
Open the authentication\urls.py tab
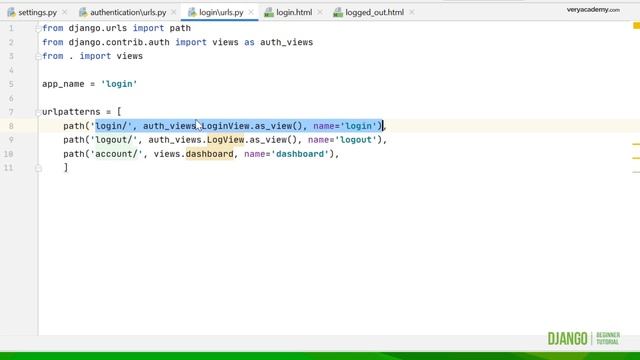[128, 13]
